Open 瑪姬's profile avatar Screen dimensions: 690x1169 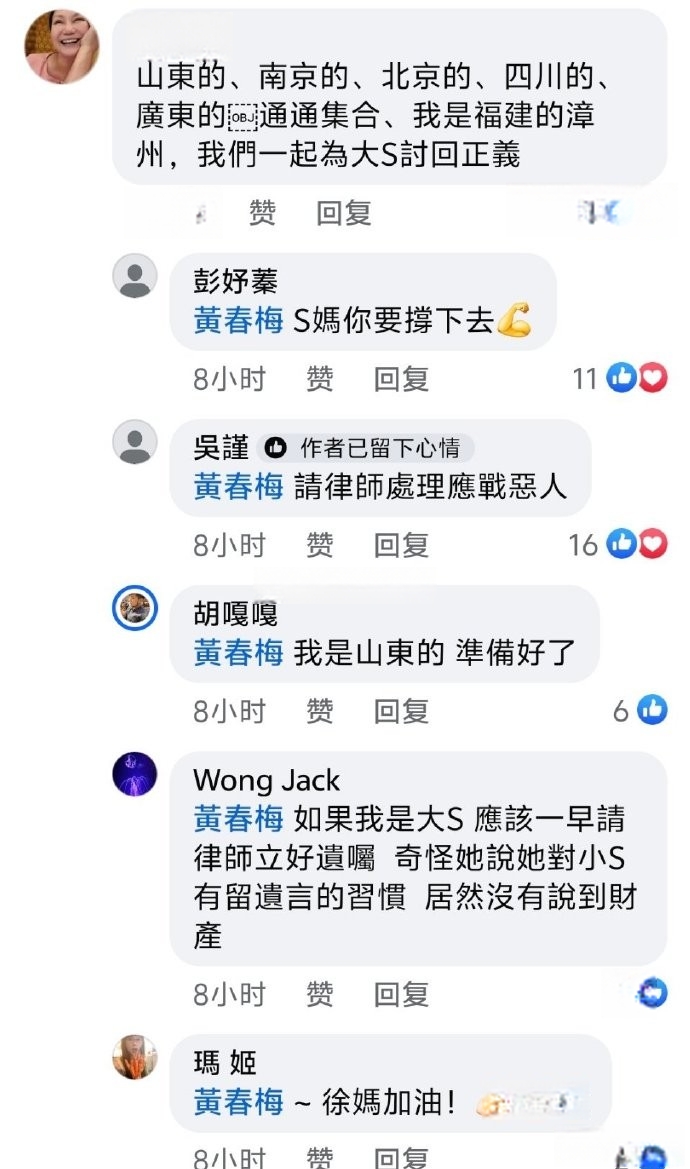click(135, 1057)
